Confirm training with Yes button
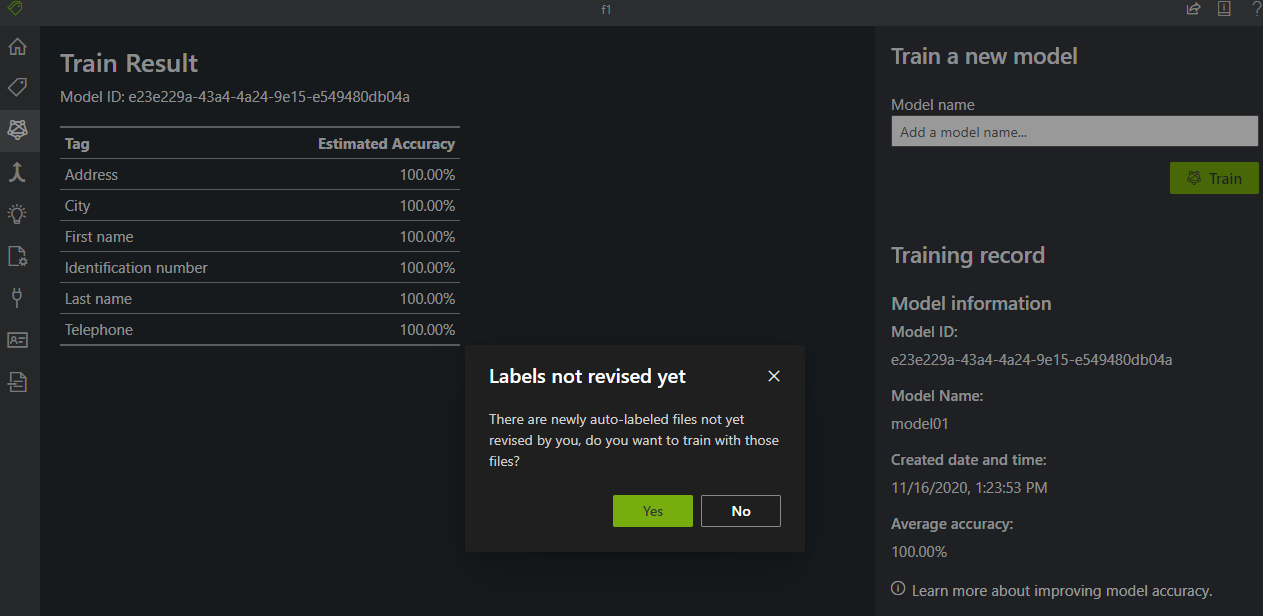Screen dimensions: 1273x616 click(x=653, y=511)
